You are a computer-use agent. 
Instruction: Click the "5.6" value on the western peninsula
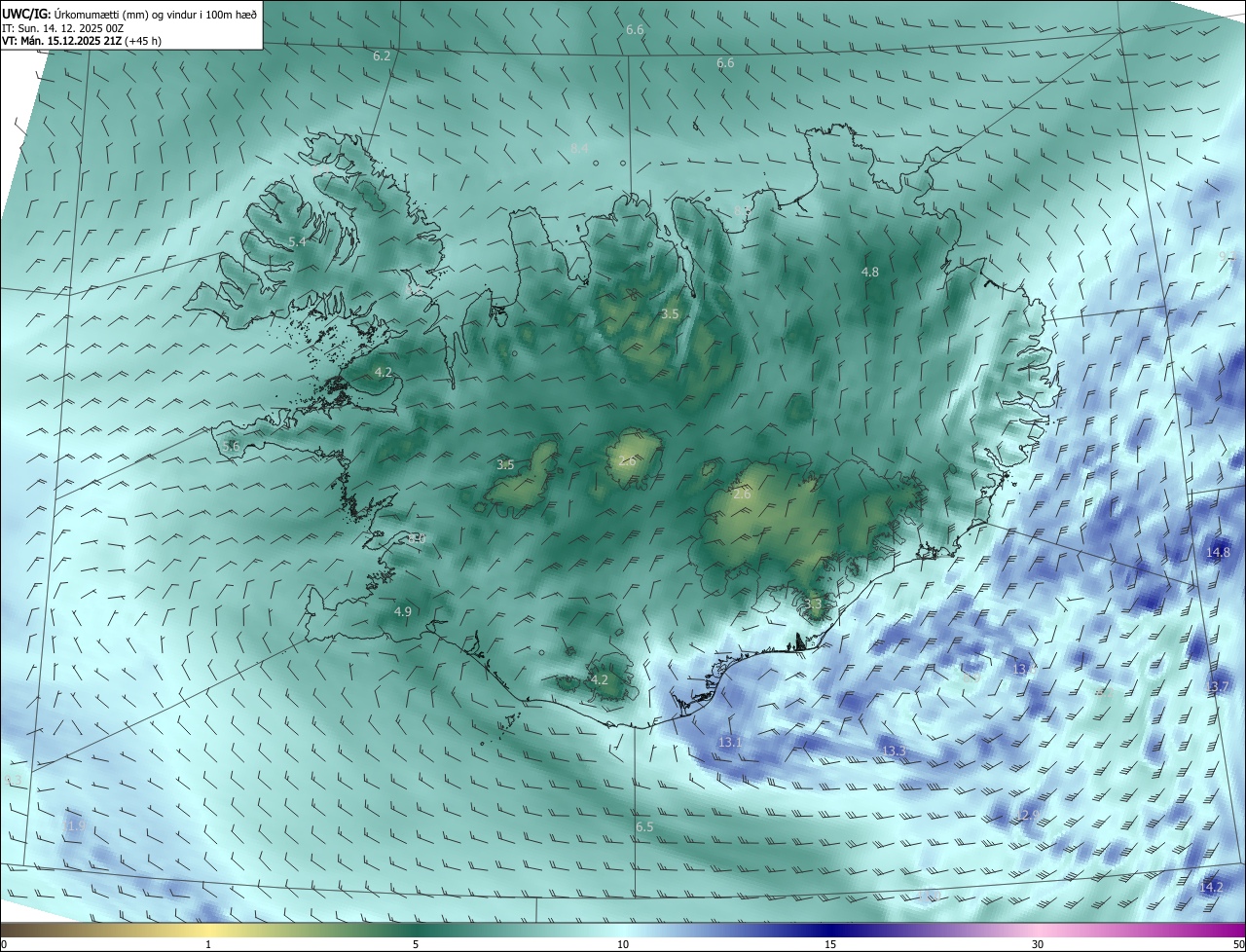pos(231,446)
